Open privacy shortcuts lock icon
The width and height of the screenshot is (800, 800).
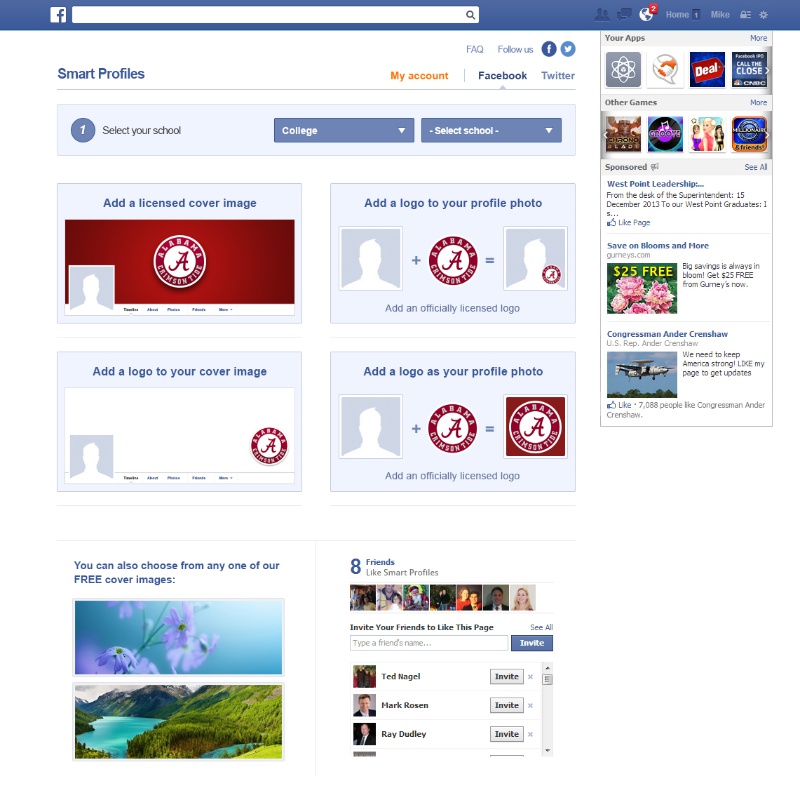744,14
